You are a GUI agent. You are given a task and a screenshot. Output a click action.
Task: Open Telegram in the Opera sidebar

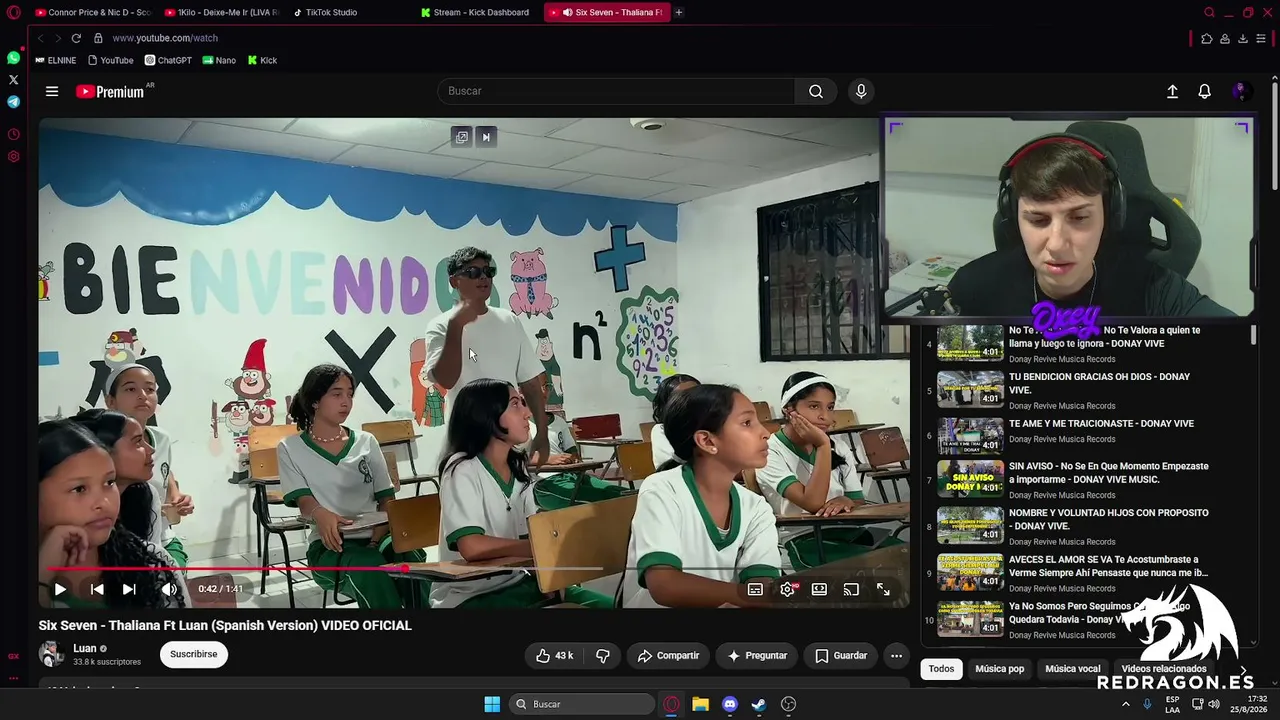point(13,102)
